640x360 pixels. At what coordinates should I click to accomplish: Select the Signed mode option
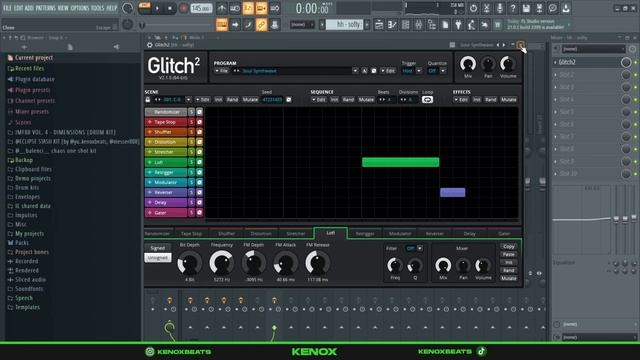pos(158,248)
